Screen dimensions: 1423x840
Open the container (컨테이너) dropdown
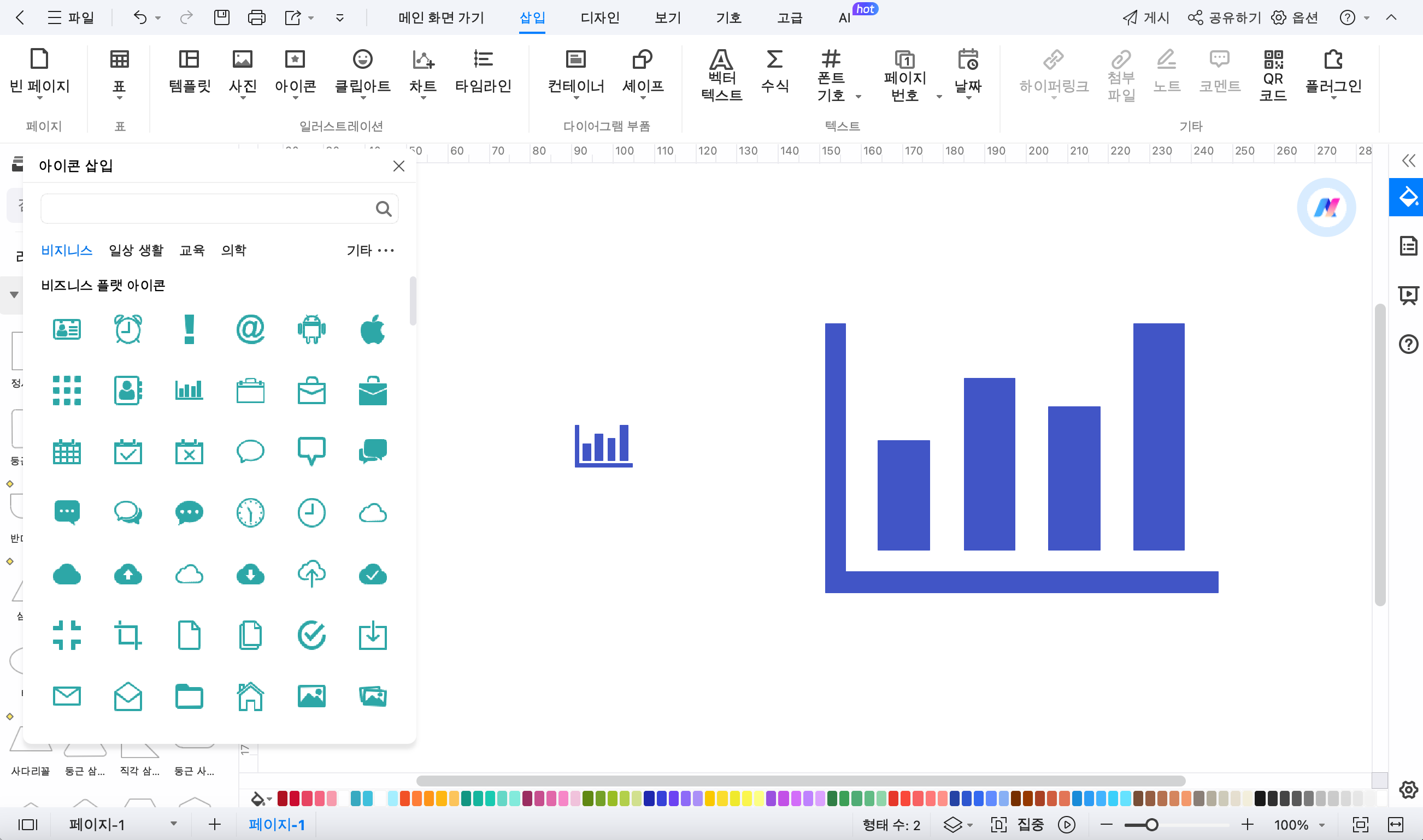pos(576,98)
